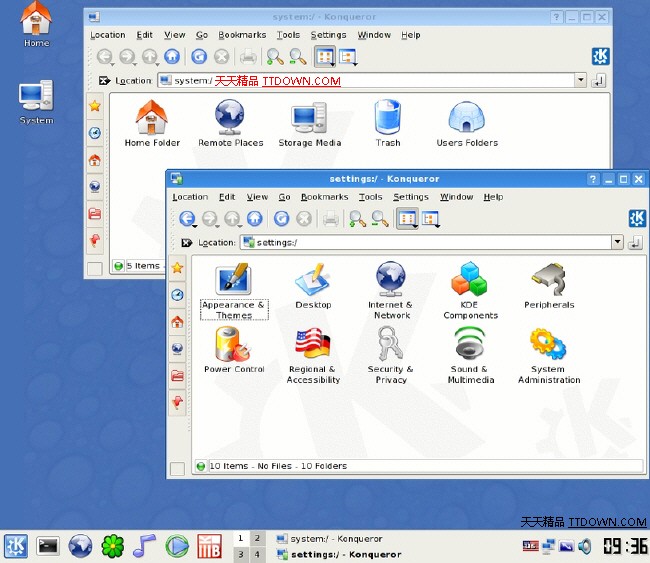Launch web browser globe on panel
Viewport: 650px width, 563px height.
click(80, 546)
